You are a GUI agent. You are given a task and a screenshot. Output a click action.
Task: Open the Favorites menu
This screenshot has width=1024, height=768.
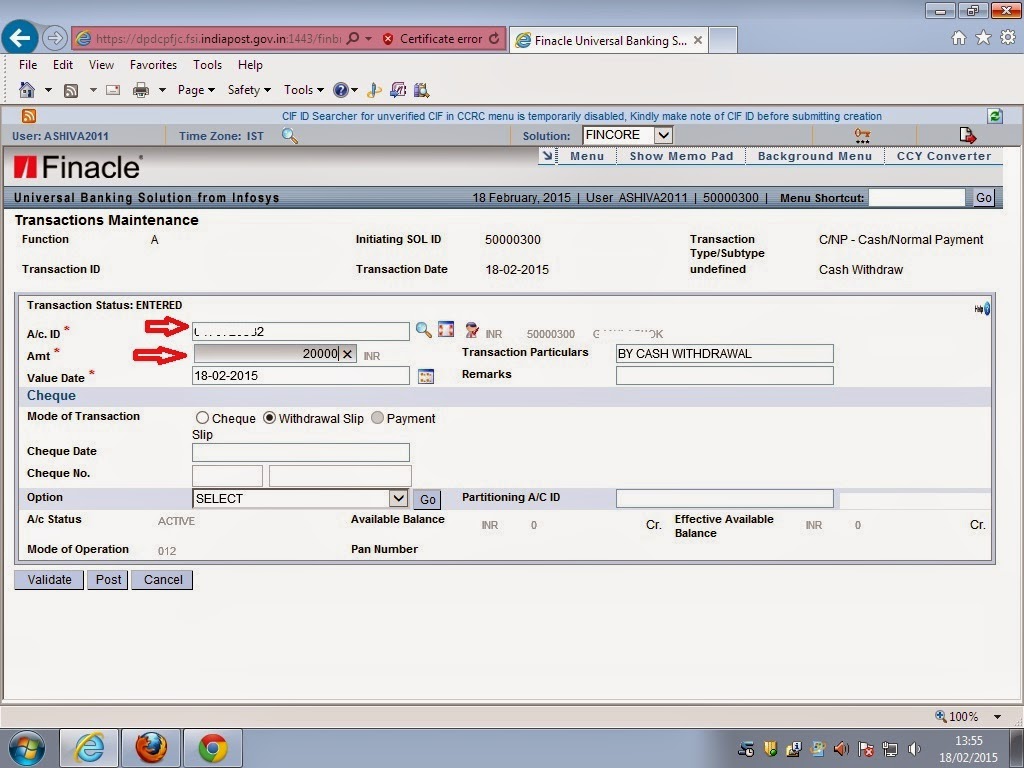[x=153, y=65]
